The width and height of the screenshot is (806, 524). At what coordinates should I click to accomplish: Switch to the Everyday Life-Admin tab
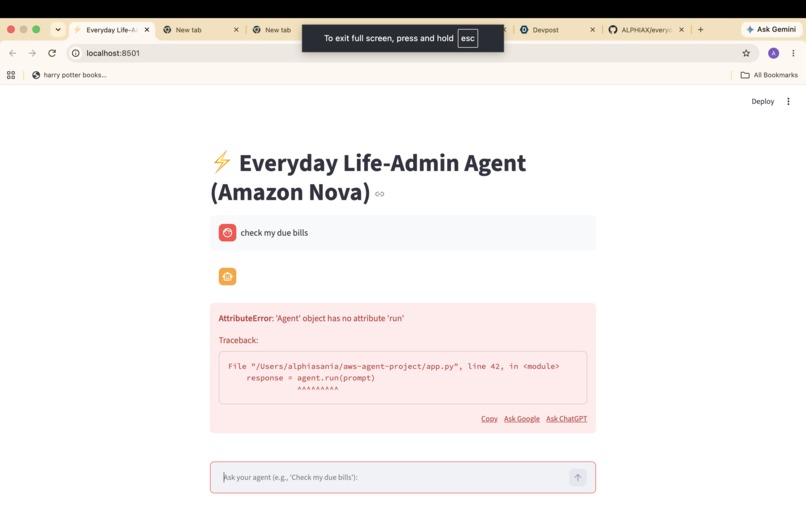pyautogui.click(x=111, y=30)
